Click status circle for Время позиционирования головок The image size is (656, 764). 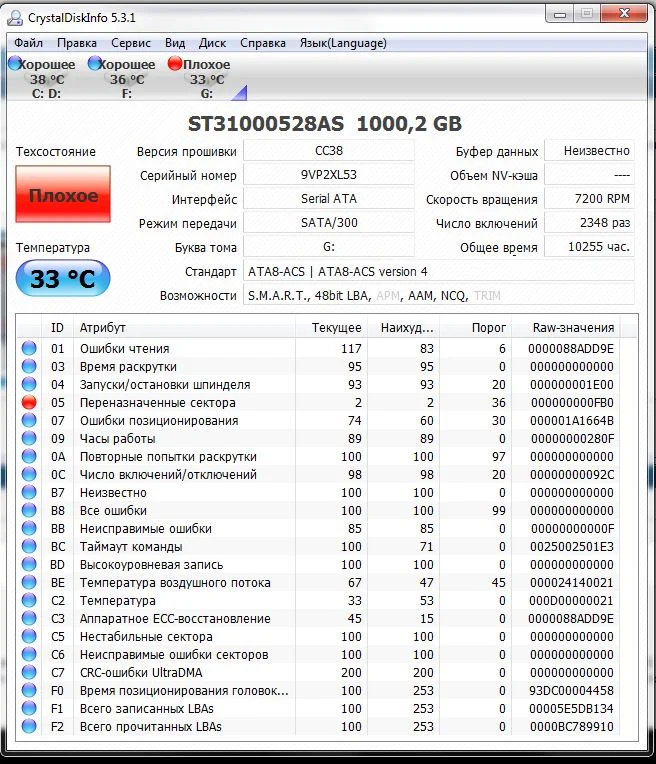[29, 690]
